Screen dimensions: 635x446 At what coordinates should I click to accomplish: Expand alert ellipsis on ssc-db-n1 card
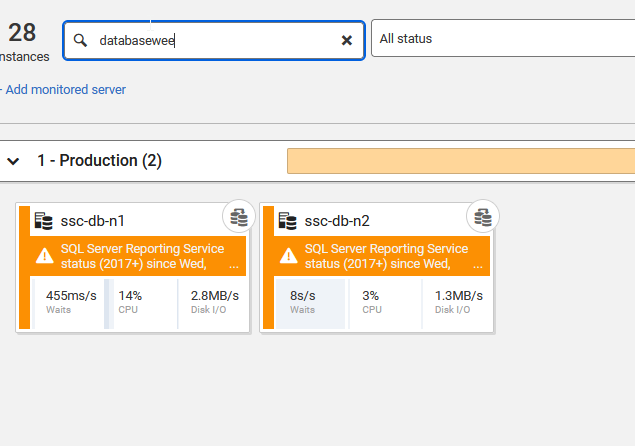pos(234,267)
